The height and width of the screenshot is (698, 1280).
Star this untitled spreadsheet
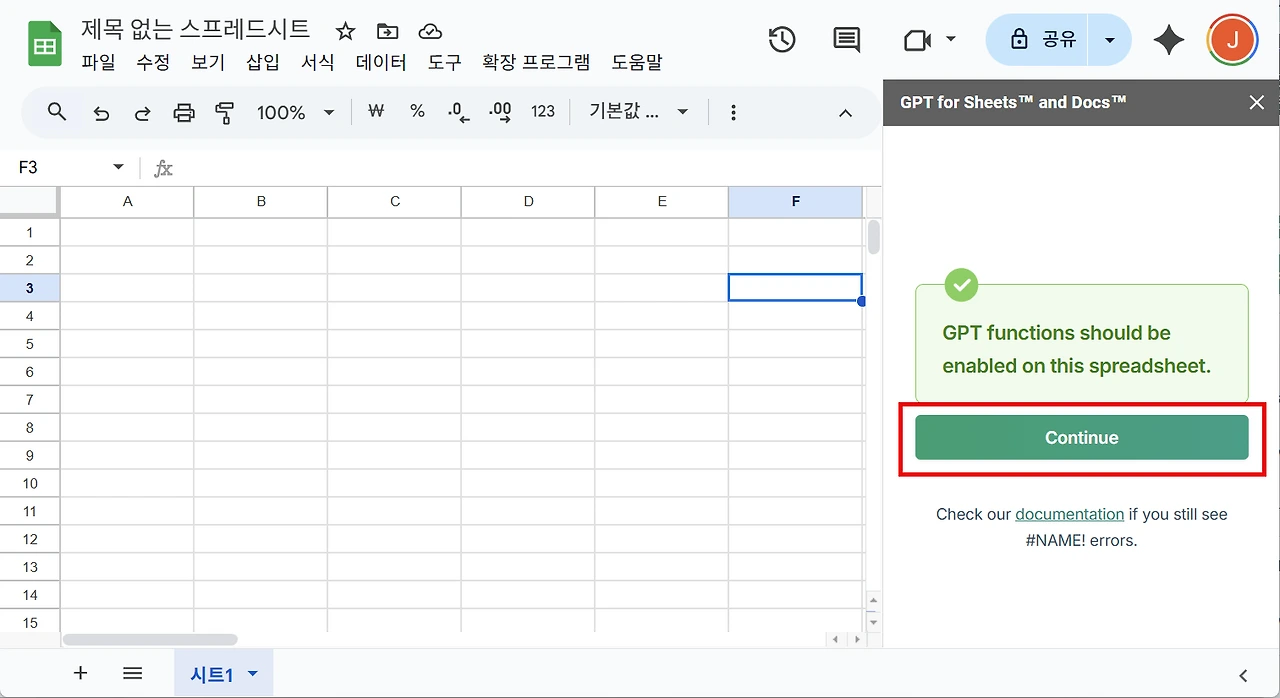pyautogui.click(x=345, y=31)
